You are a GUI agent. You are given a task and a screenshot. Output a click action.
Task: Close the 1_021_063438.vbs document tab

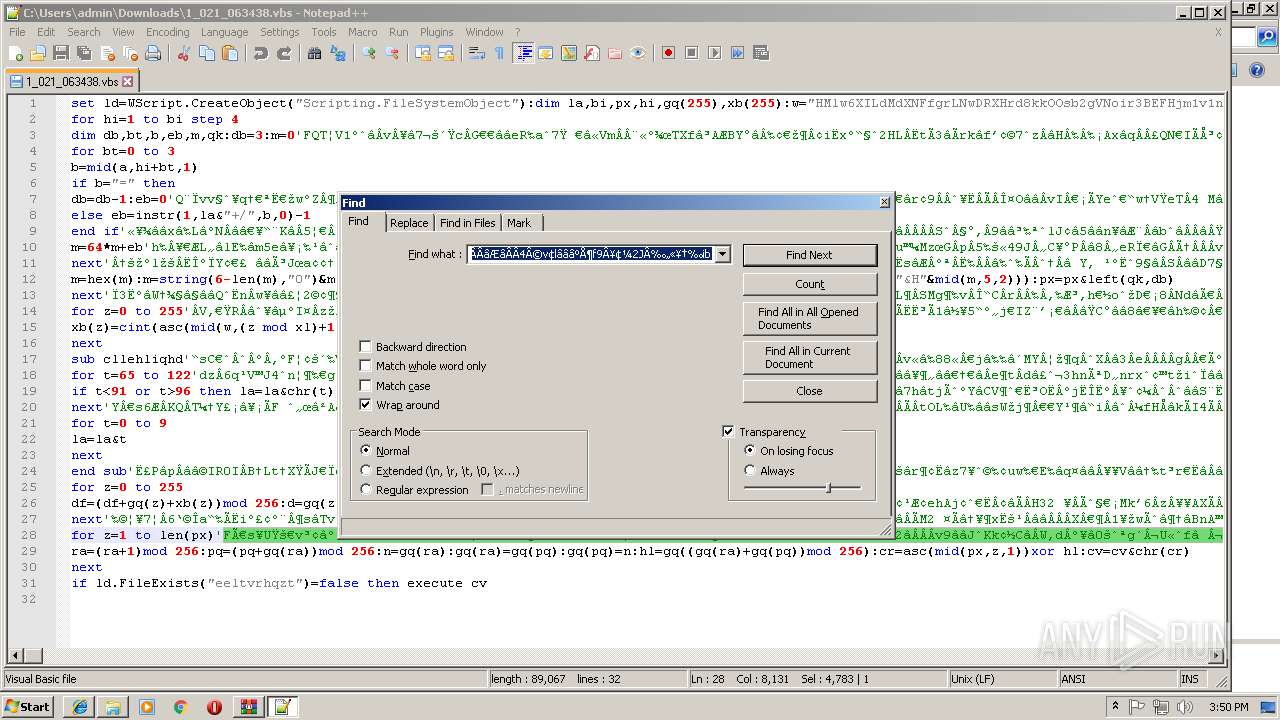pyautogui.click(x=127, y=81)
